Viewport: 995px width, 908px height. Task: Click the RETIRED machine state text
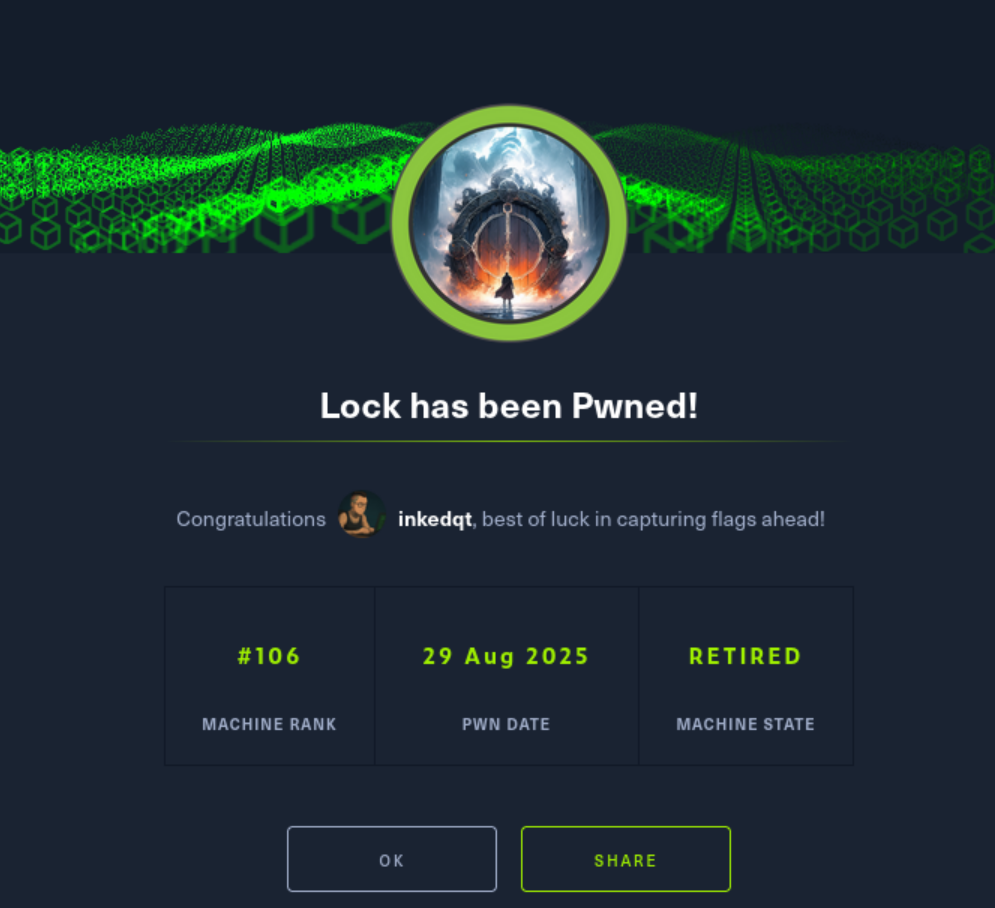click(x=745, y=656)
